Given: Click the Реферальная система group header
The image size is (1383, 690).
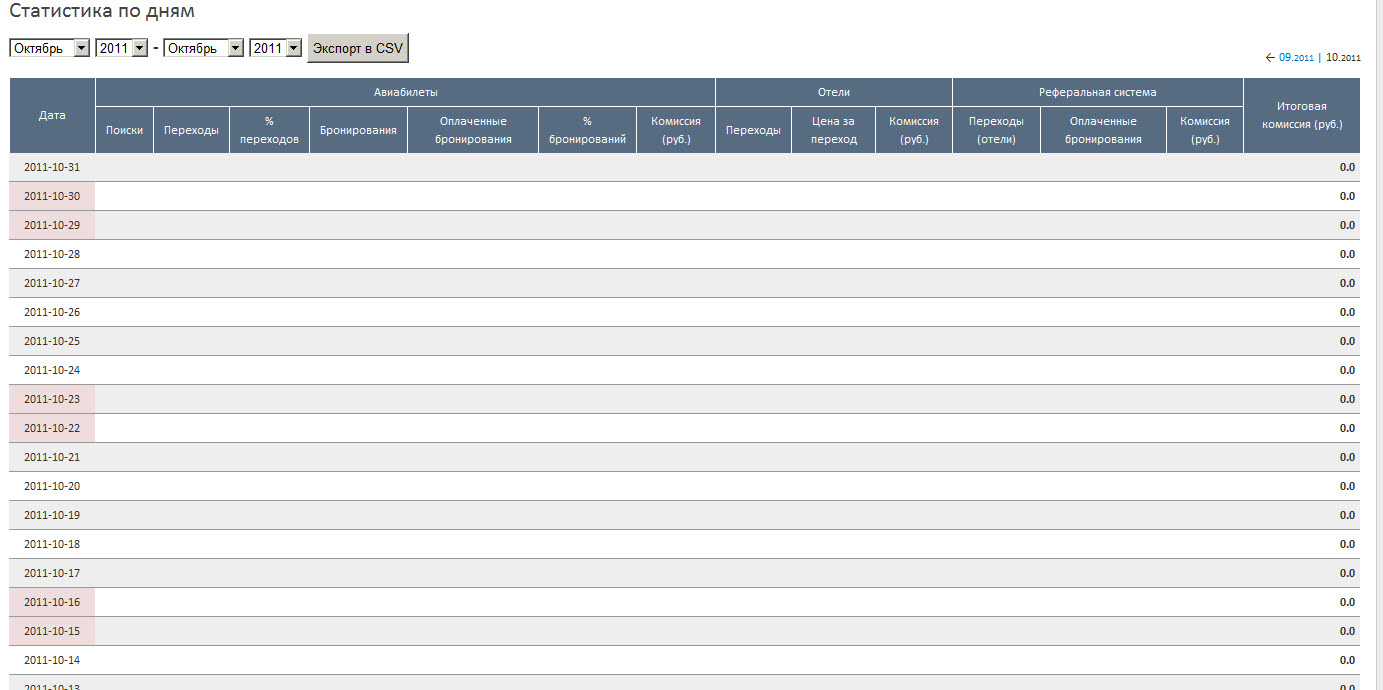Looking at the screenshot, I should tap(1097, 92).
